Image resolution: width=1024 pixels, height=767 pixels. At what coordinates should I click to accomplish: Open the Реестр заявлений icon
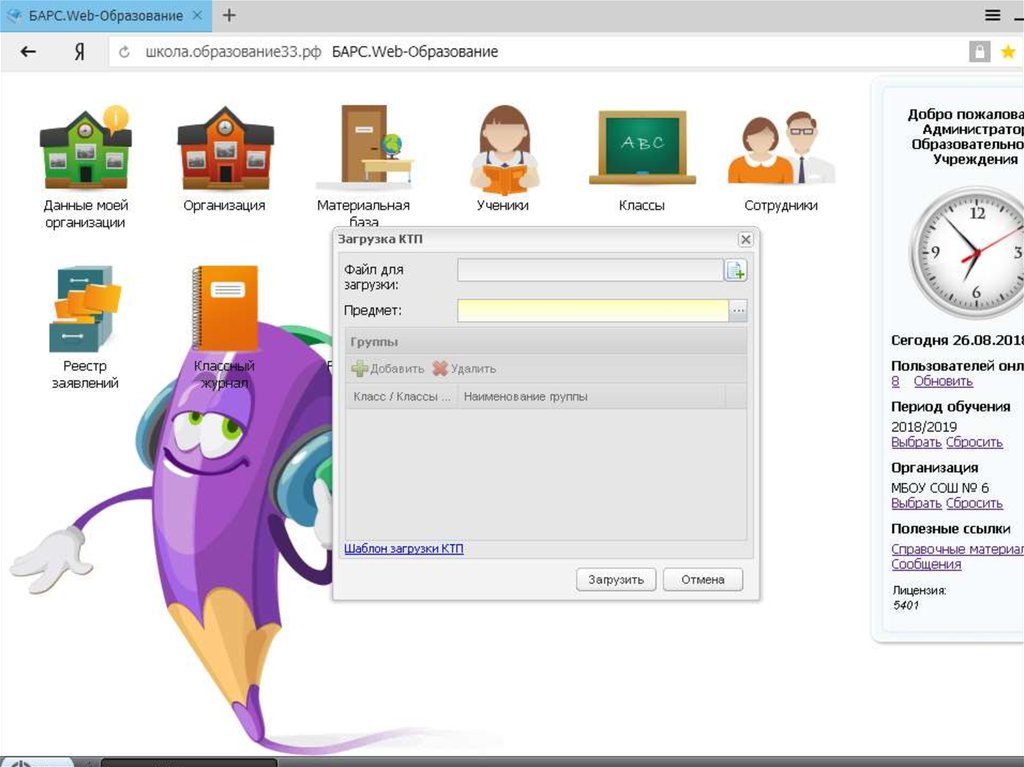pyautogui.click(x=85, y=310)
